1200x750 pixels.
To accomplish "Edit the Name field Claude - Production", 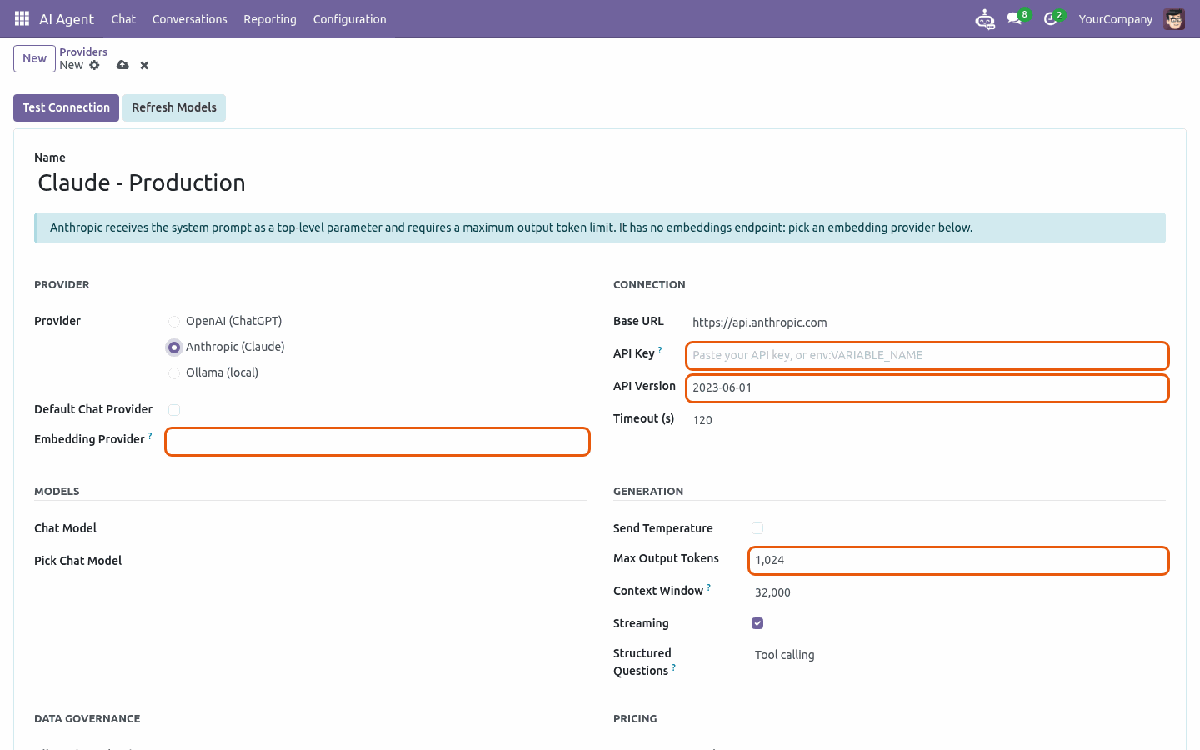I will coord(600,183).
